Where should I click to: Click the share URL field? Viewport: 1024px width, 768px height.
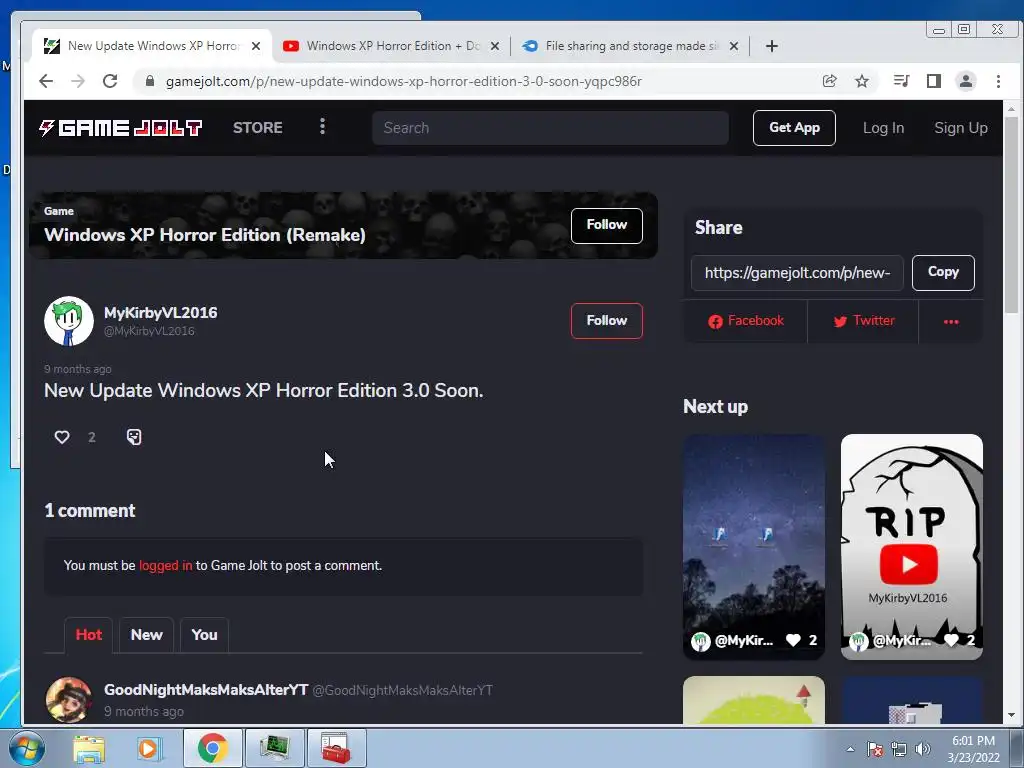pyautogui.click(x=797, y=273)
